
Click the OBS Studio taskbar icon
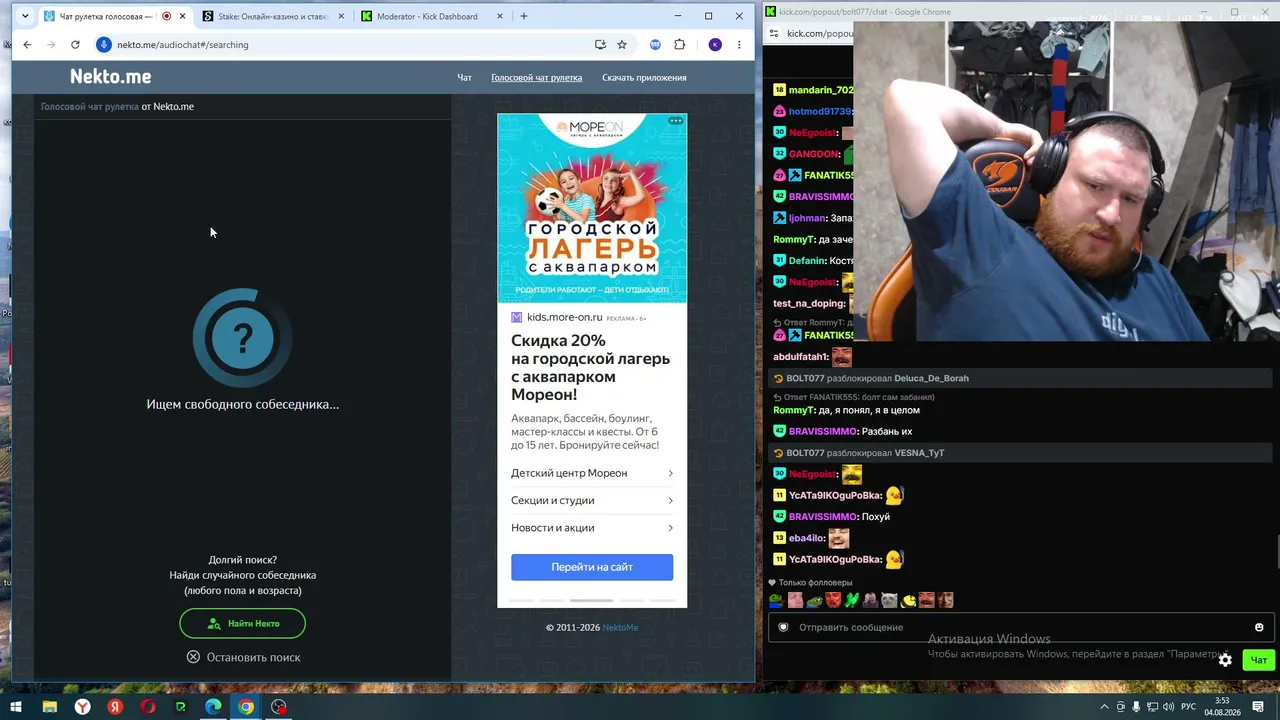pyautogui.click(x=279, y=707)
